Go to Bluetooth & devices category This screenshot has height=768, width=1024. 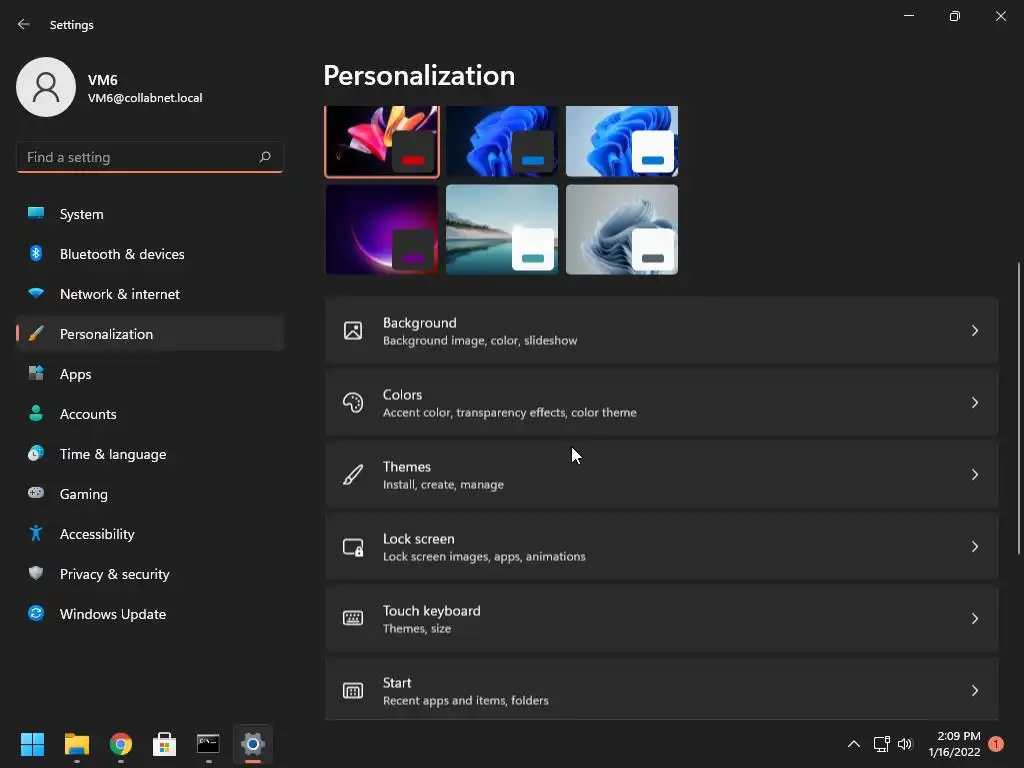point(150,253)
